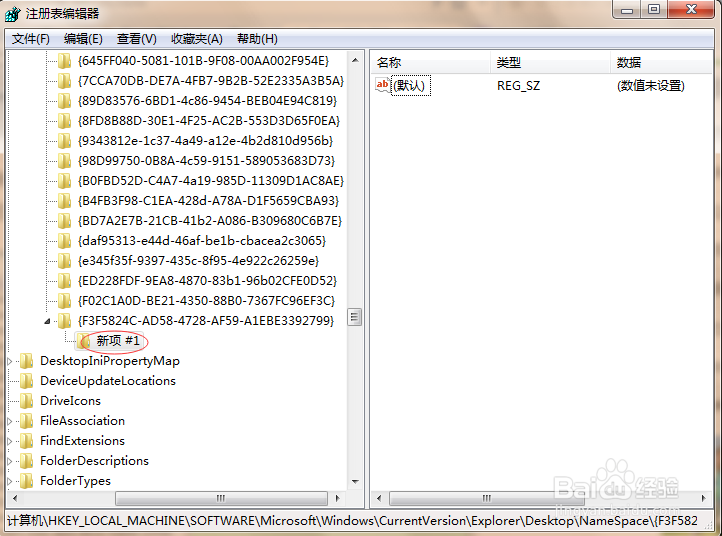Viewport: 722px width, 536px height.
Task: Click folder icon of {9343812e-1c37-4a49-a12e-4b2d810d956b}
Action: (64, 141)
